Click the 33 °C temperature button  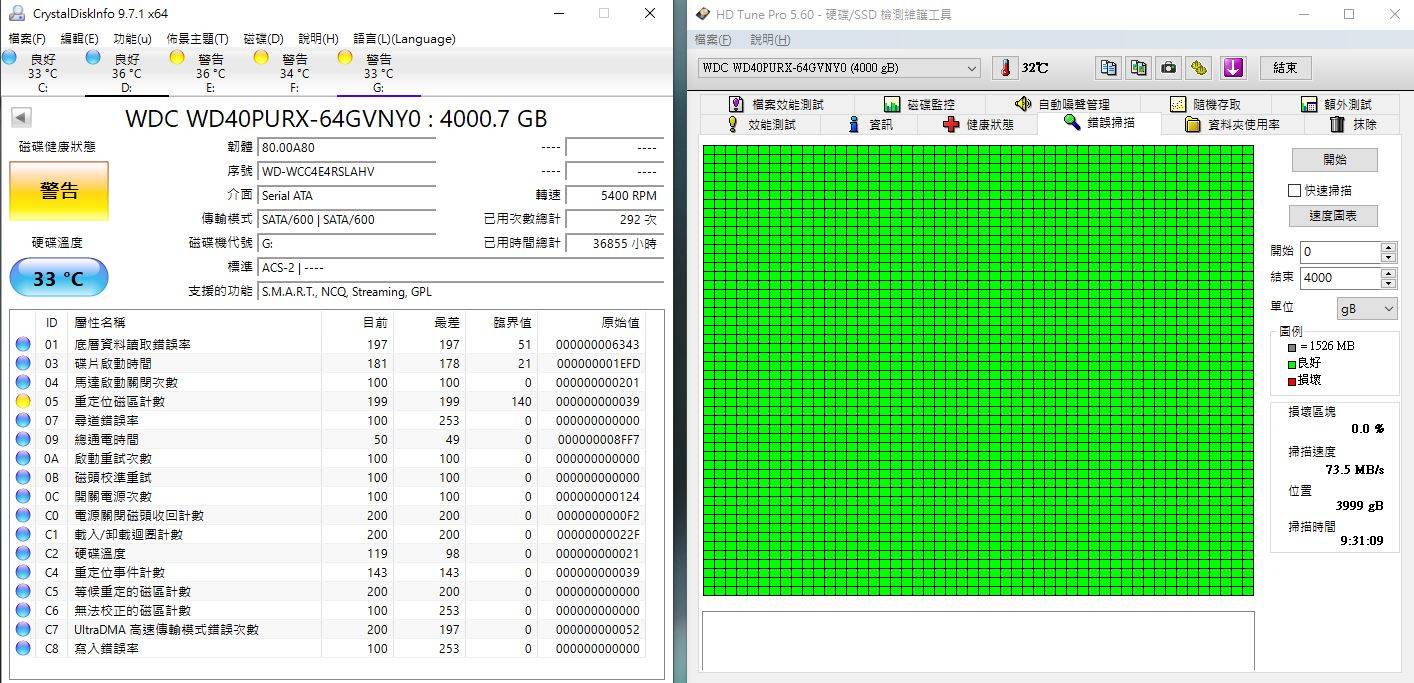coord(59,278)
